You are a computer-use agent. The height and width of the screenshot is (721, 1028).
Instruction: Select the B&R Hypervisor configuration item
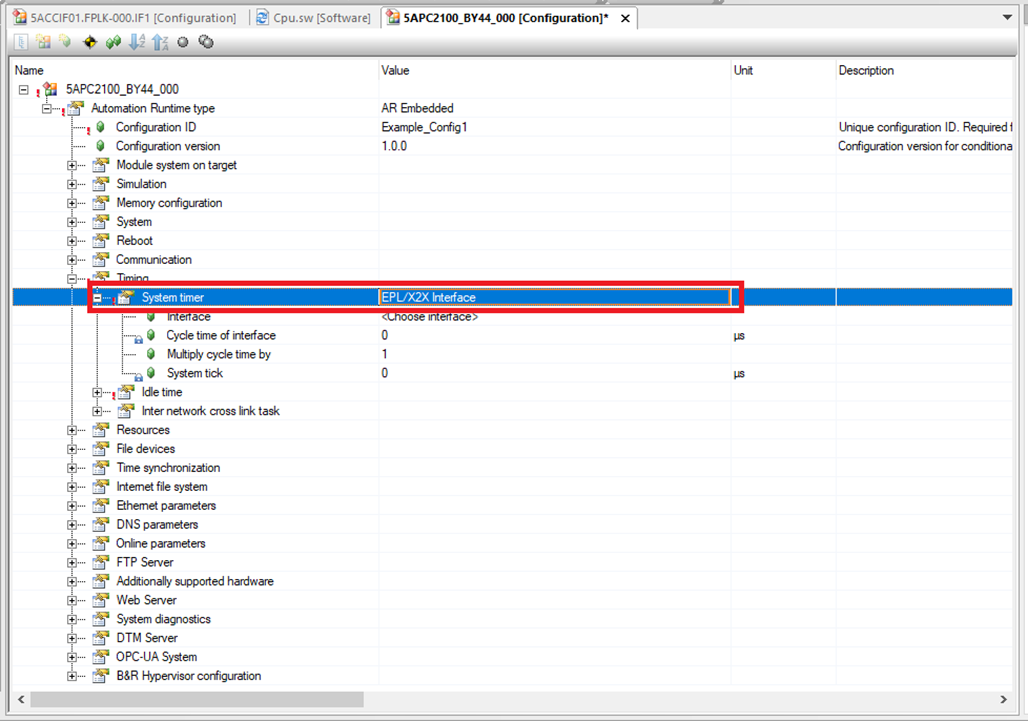(x=188, y=676)
